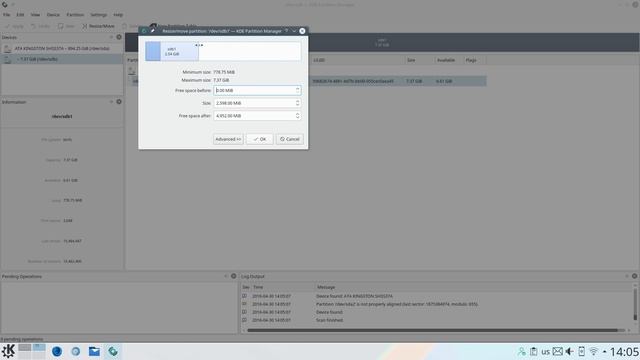The width and height of the screenshot is (640, 360).
Task: Click the New toolbar button
Action: click(66, 26)
